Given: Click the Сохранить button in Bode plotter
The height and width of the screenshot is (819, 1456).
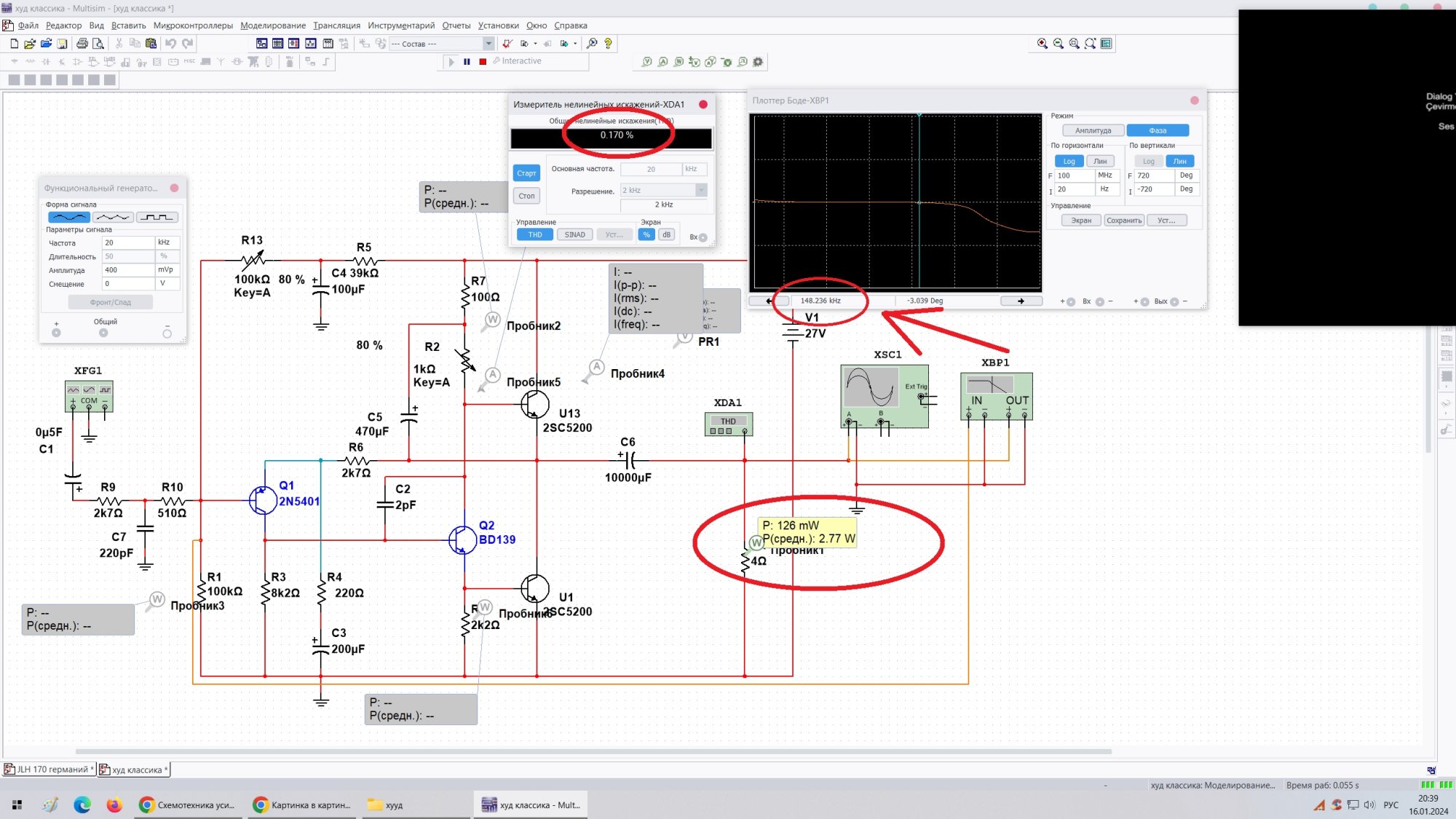Looking at the screenshot, I should click(1123, 220).
